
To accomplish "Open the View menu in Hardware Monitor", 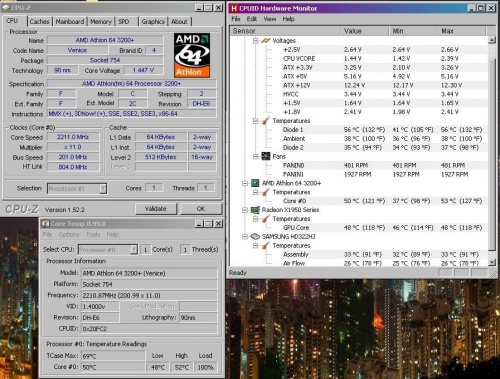I will (x=270, y=19).
